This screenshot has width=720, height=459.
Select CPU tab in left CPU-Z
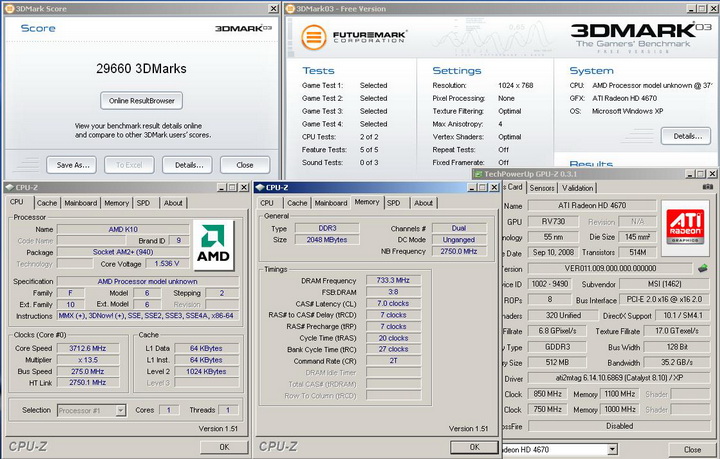tap(17, 202)
